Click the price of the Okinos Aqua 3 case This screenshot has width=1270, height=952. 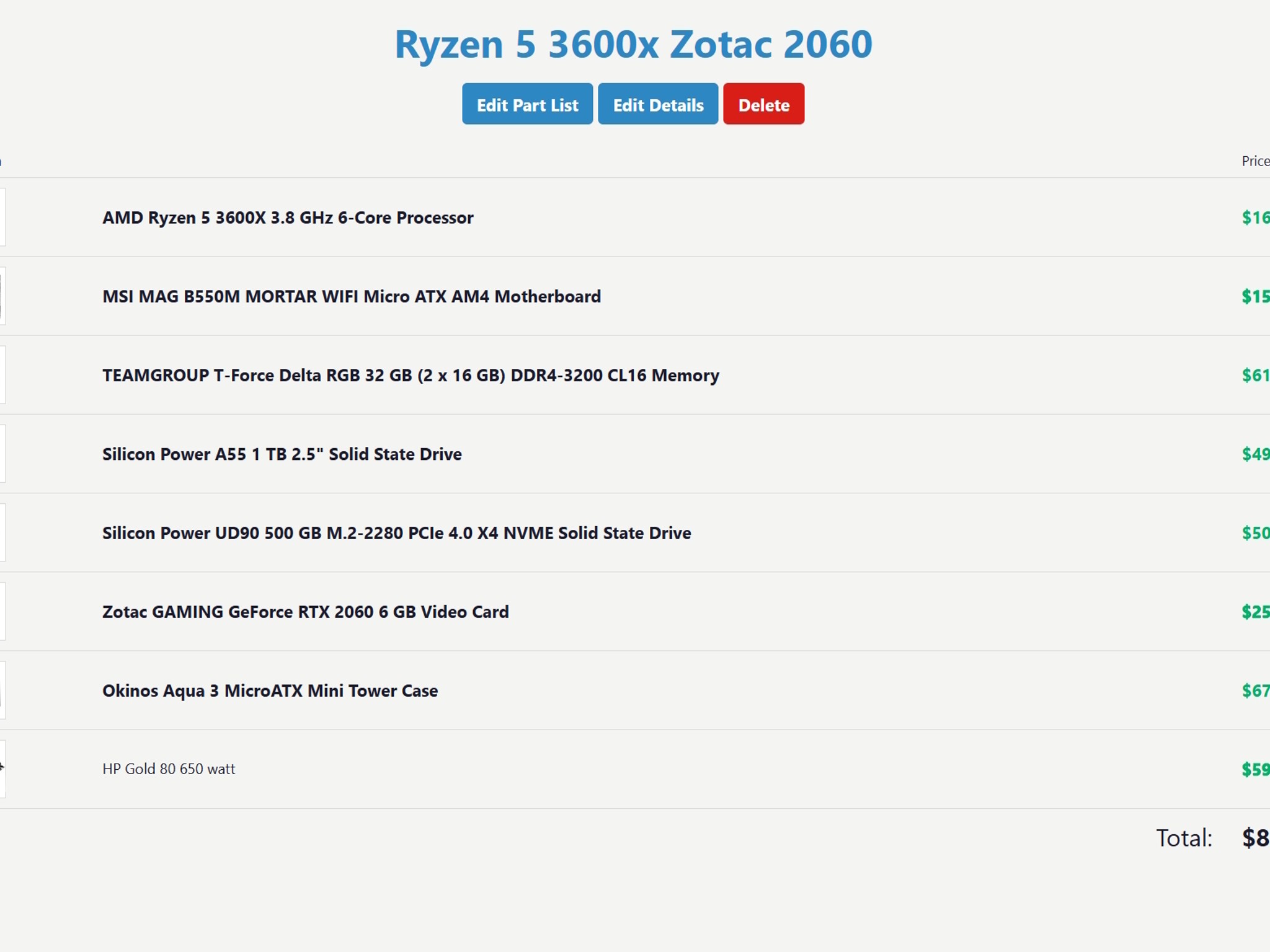click(1256, 690)
